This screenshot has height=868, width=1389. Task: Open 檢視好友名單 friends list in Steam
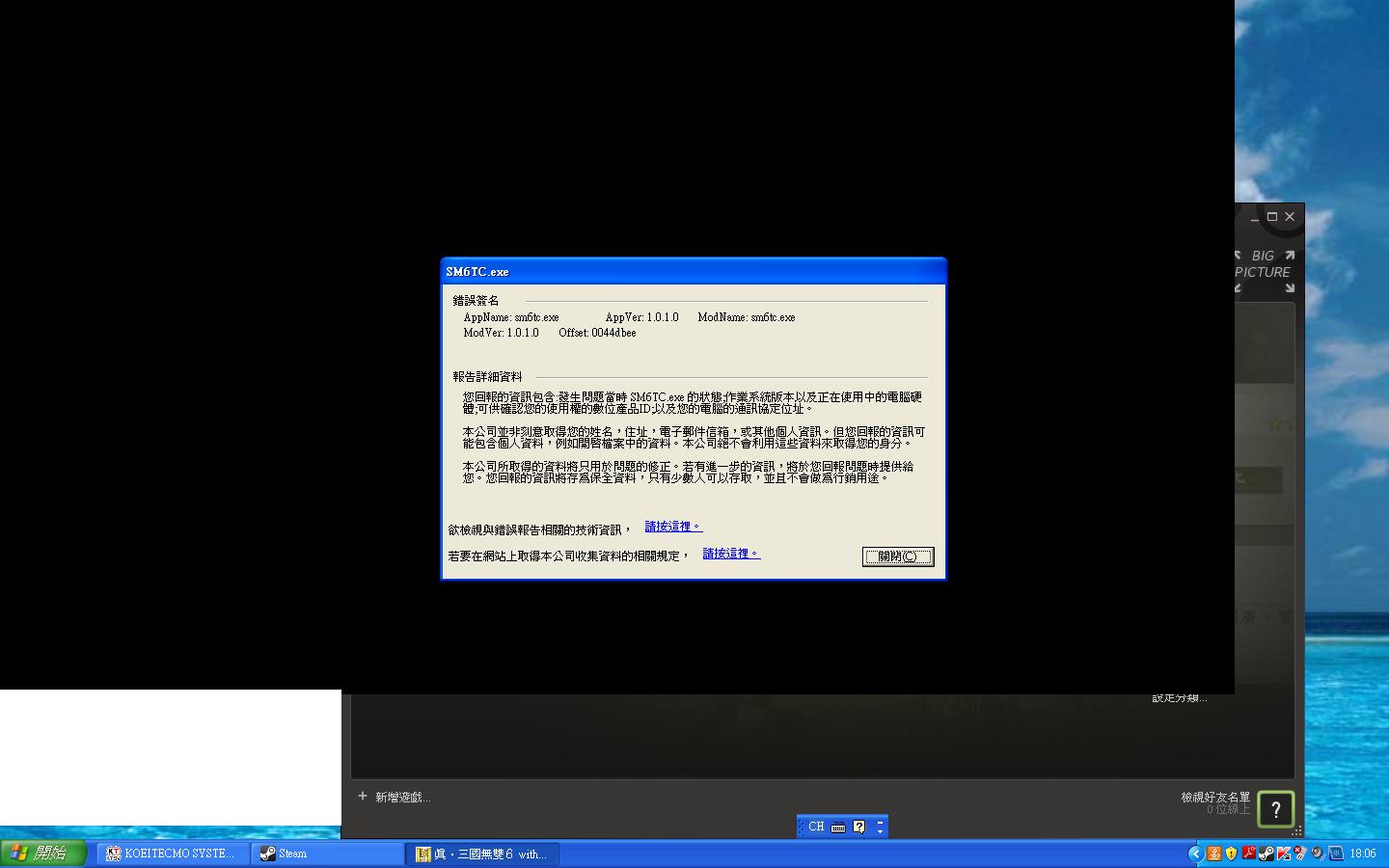1215,797
